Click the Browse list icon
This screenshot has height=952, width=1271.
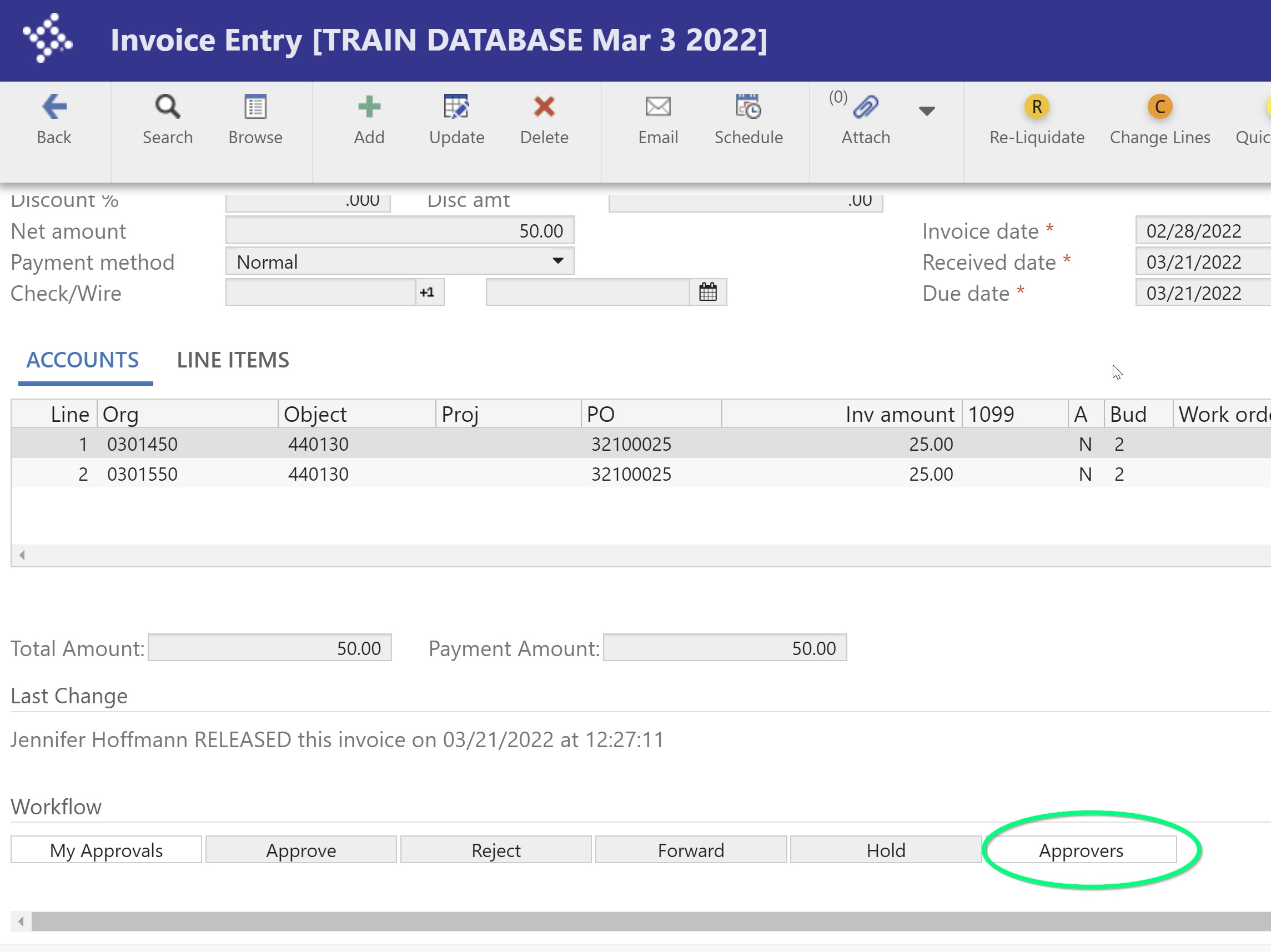255,108
